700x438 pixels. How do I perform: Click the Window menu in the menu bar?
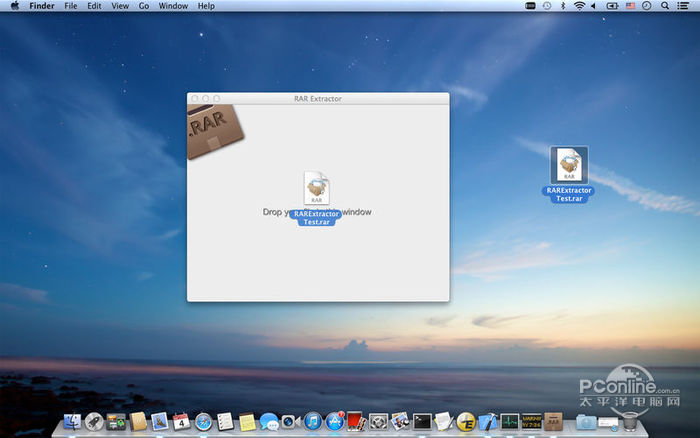(x=173, y=6)
